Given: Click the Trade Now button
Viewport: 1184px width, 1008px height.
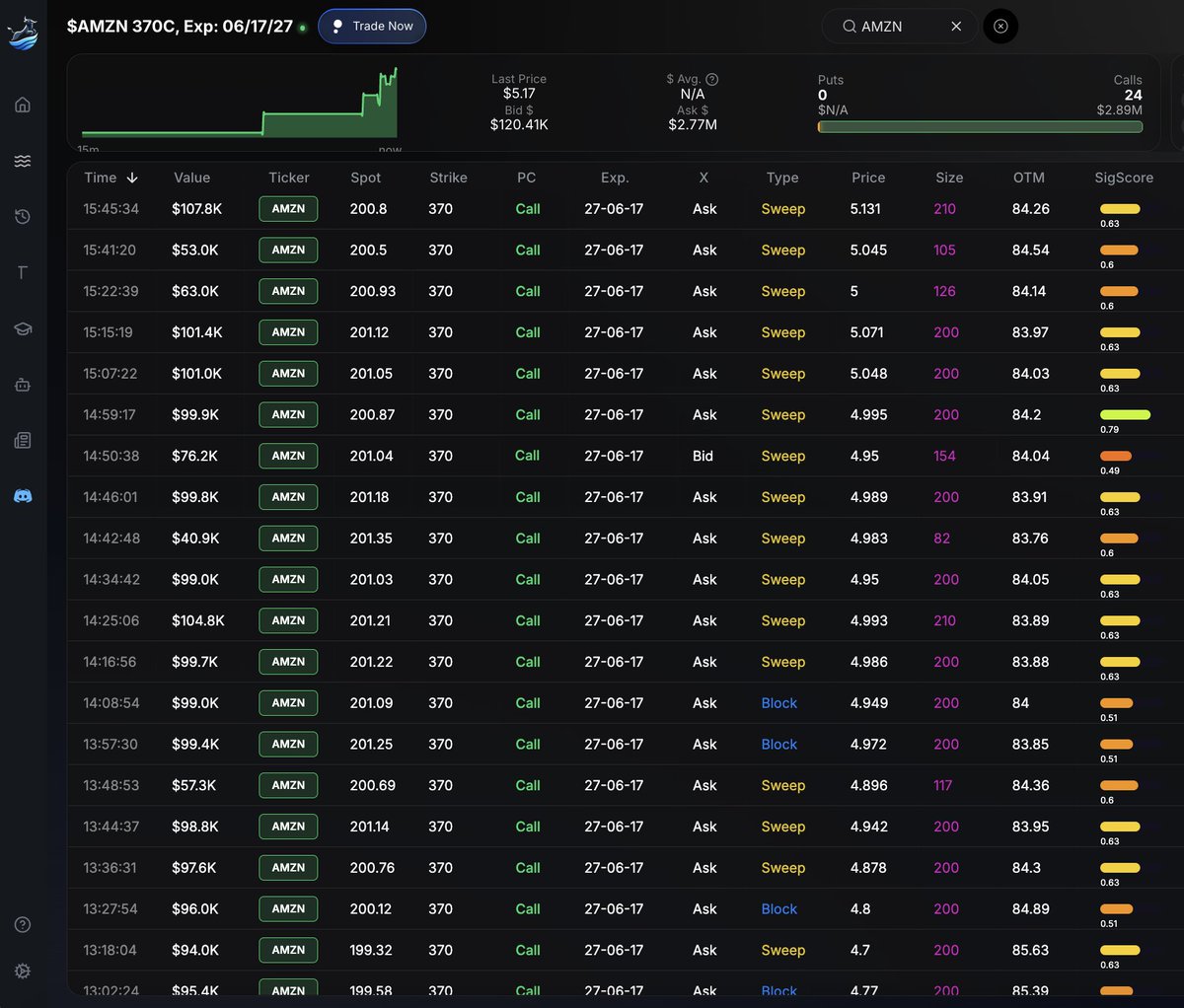Looking at the screenshot, I should coord(372,27).
